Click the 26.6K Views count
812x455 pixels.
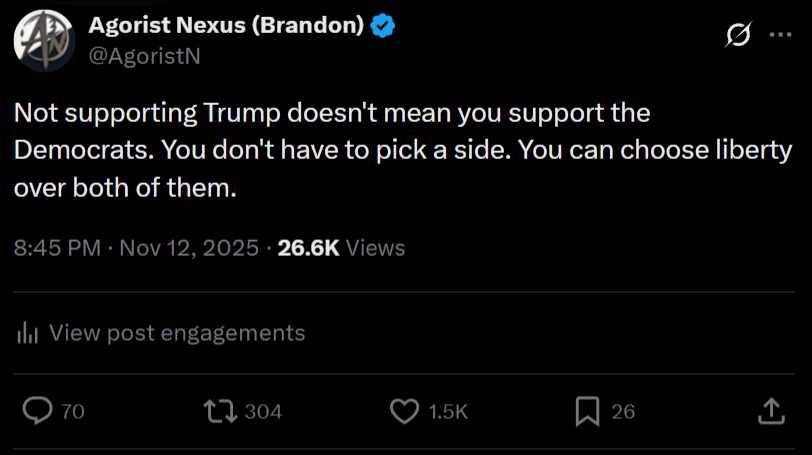click(341, 247)
